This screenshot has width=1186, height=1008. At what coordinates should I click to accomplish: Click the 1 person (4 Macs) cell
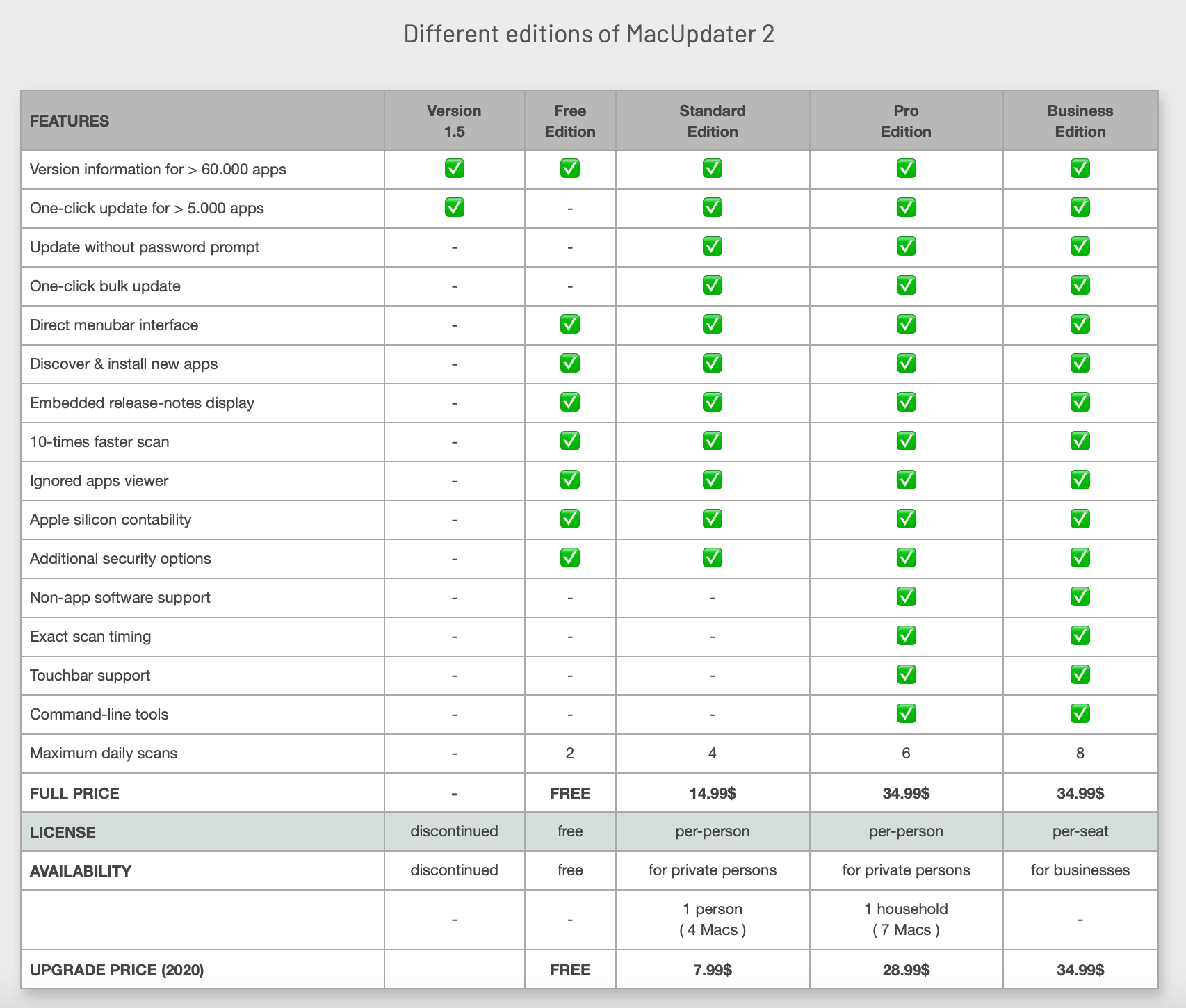[x=713, y=919]
